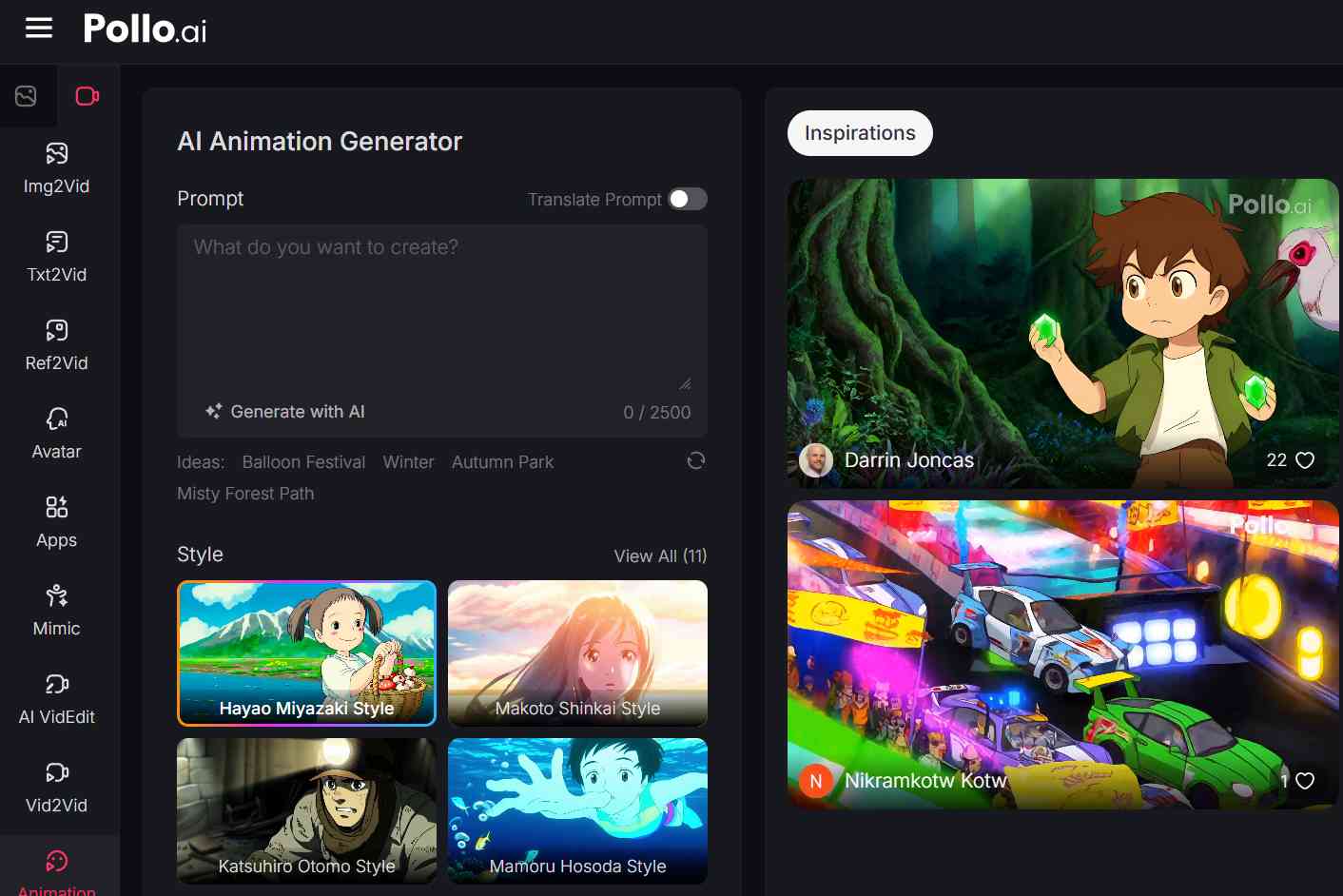The width and height of the screenshot is (1343, 896).
Task: Select the video generation tab icon
Action: [88, 96]
